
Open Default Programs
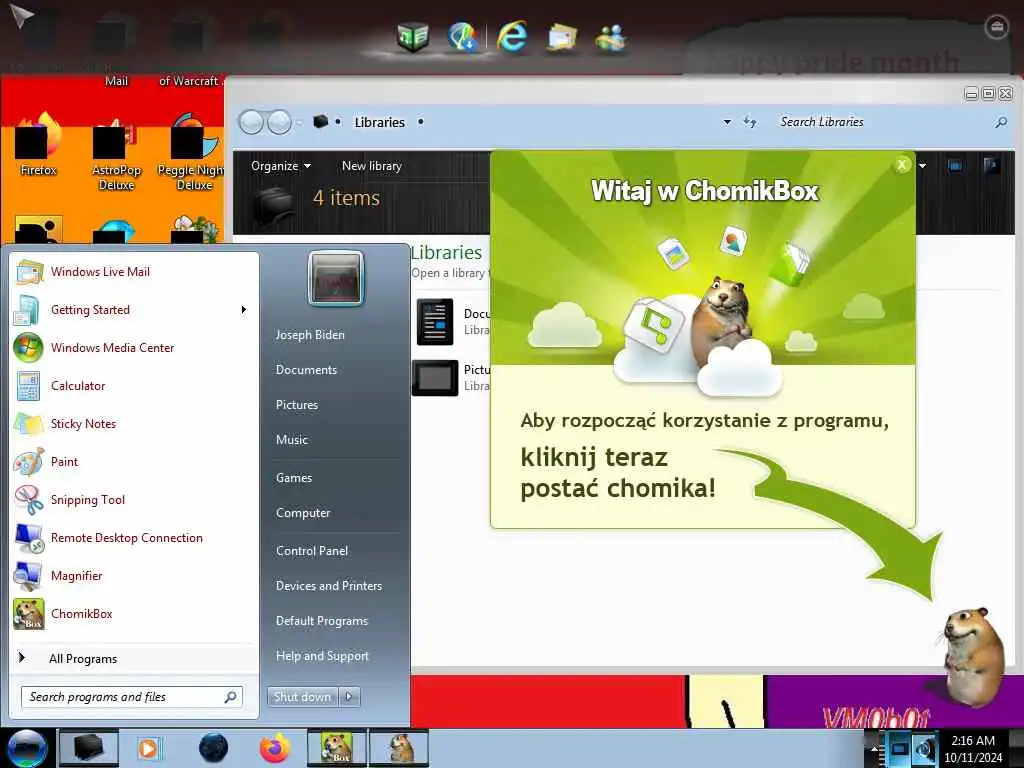coord(321,621)
